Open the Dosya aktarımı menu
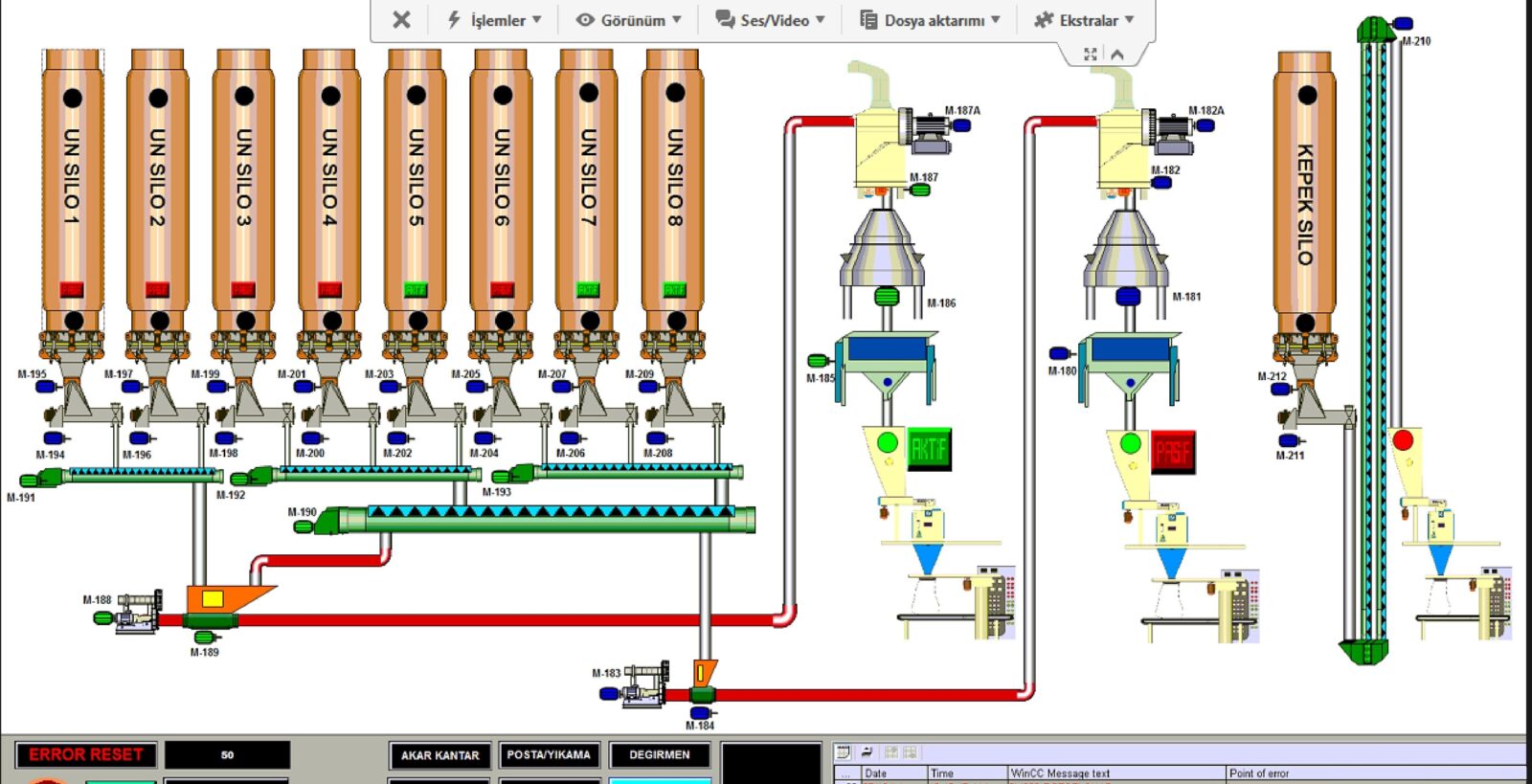The height and width of the screenshot is (784, 1532). [x=930, y=20]
